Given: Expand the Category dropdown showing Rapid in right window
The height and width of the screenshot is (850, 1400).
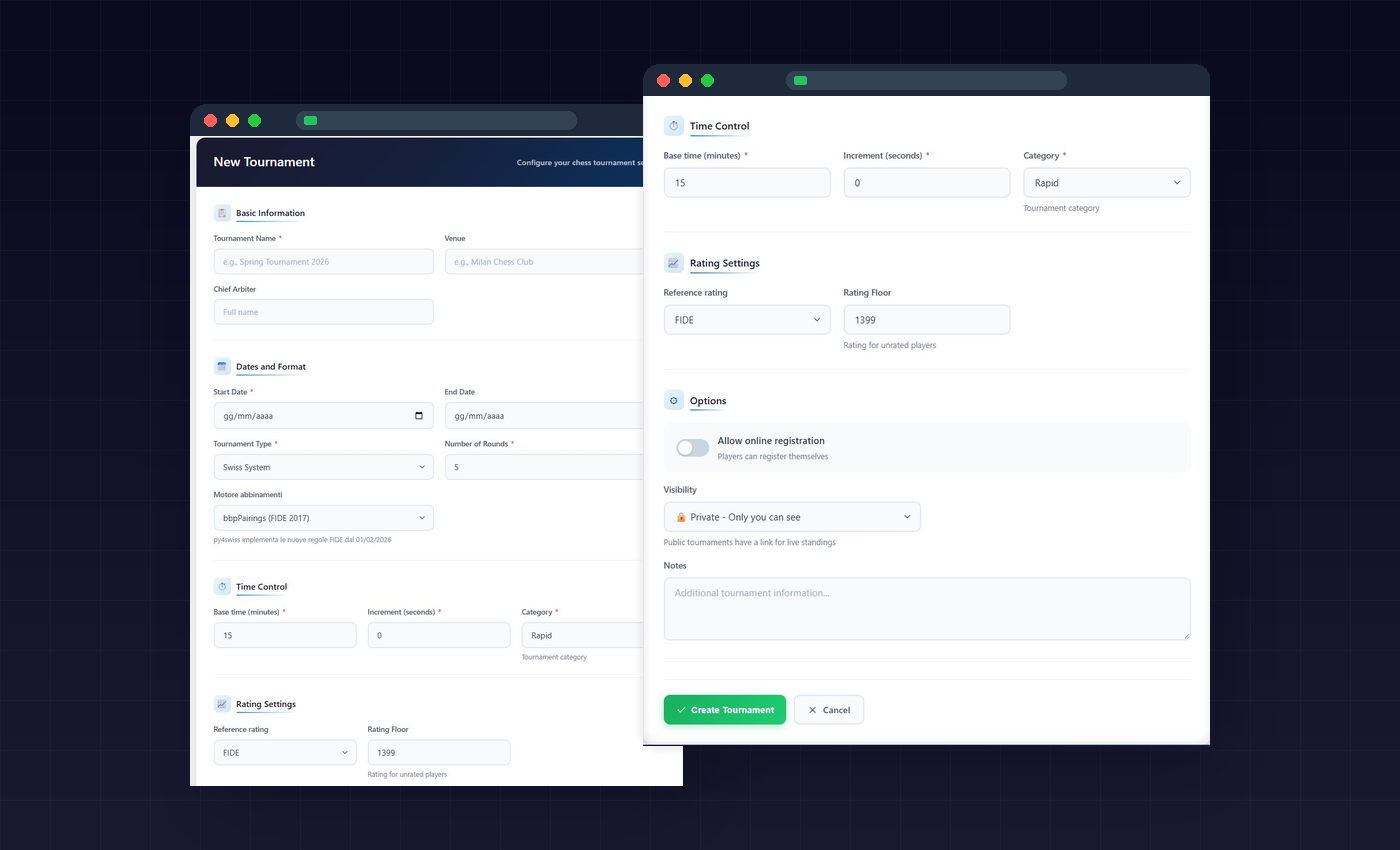Looking at the screenshot, I should pyautogui.click(x=1106, y=183).
